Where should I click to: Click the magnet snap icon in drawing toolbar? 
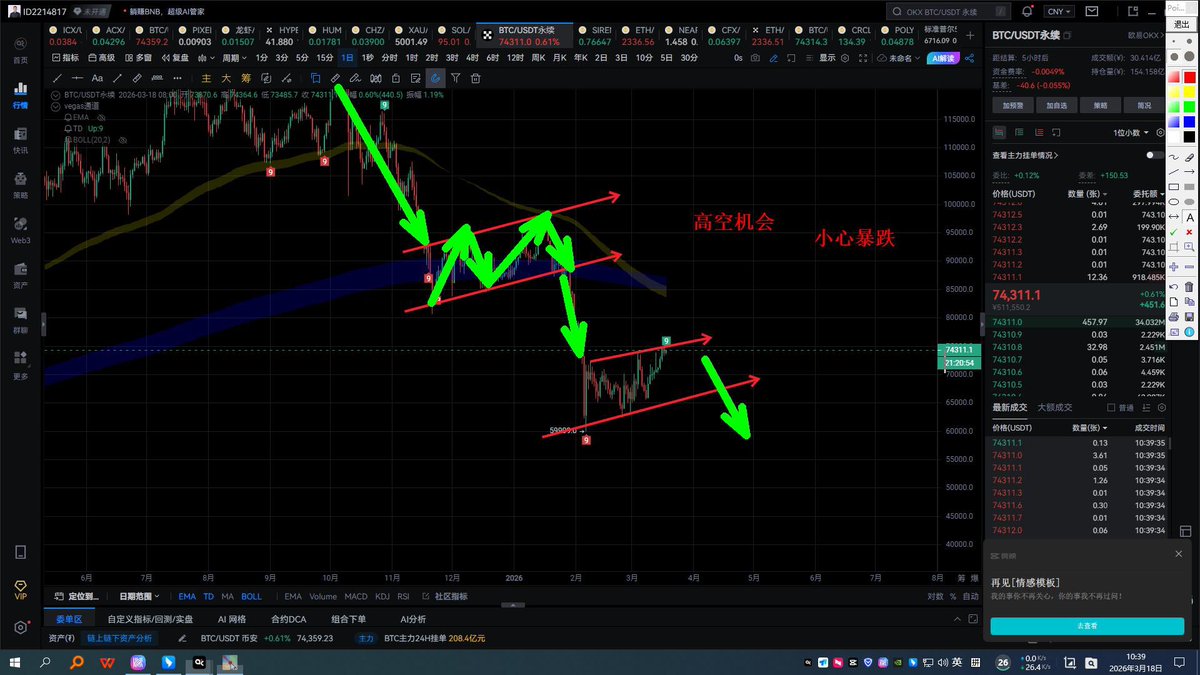tap(435, 78)
